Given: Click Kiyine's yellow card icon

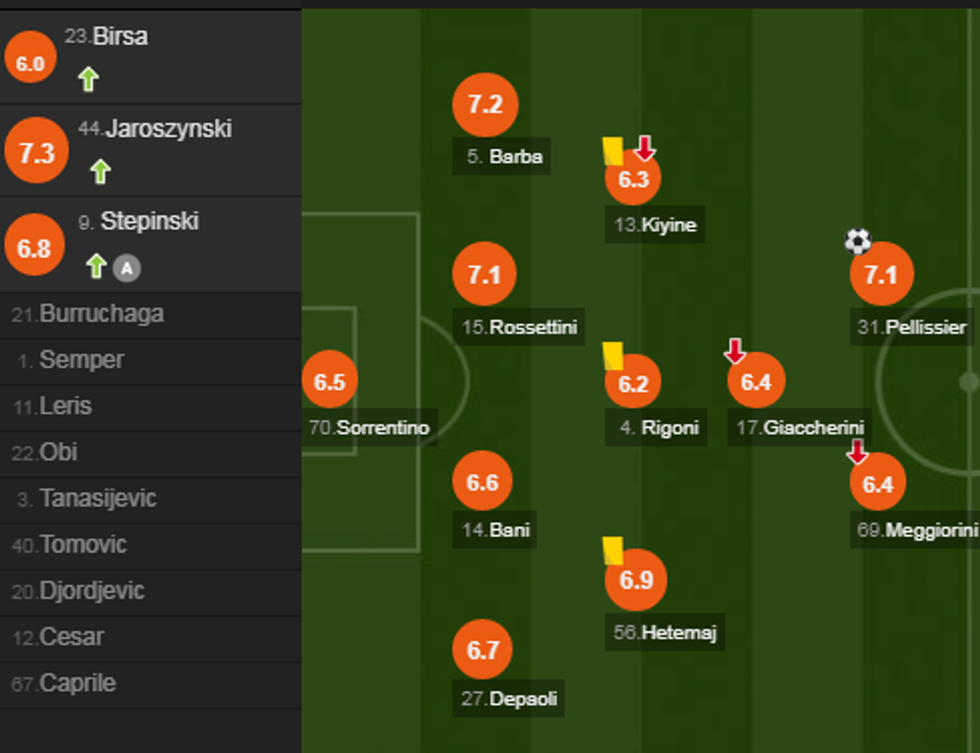Looking at the screenshot, I should [x=613, y=151].
